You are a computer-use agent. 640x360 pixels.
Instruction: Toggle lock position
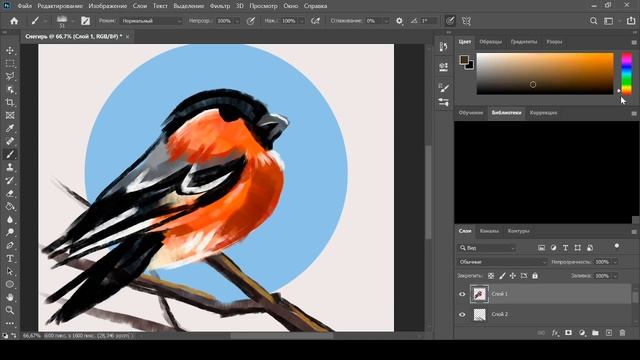pos(513,276)
